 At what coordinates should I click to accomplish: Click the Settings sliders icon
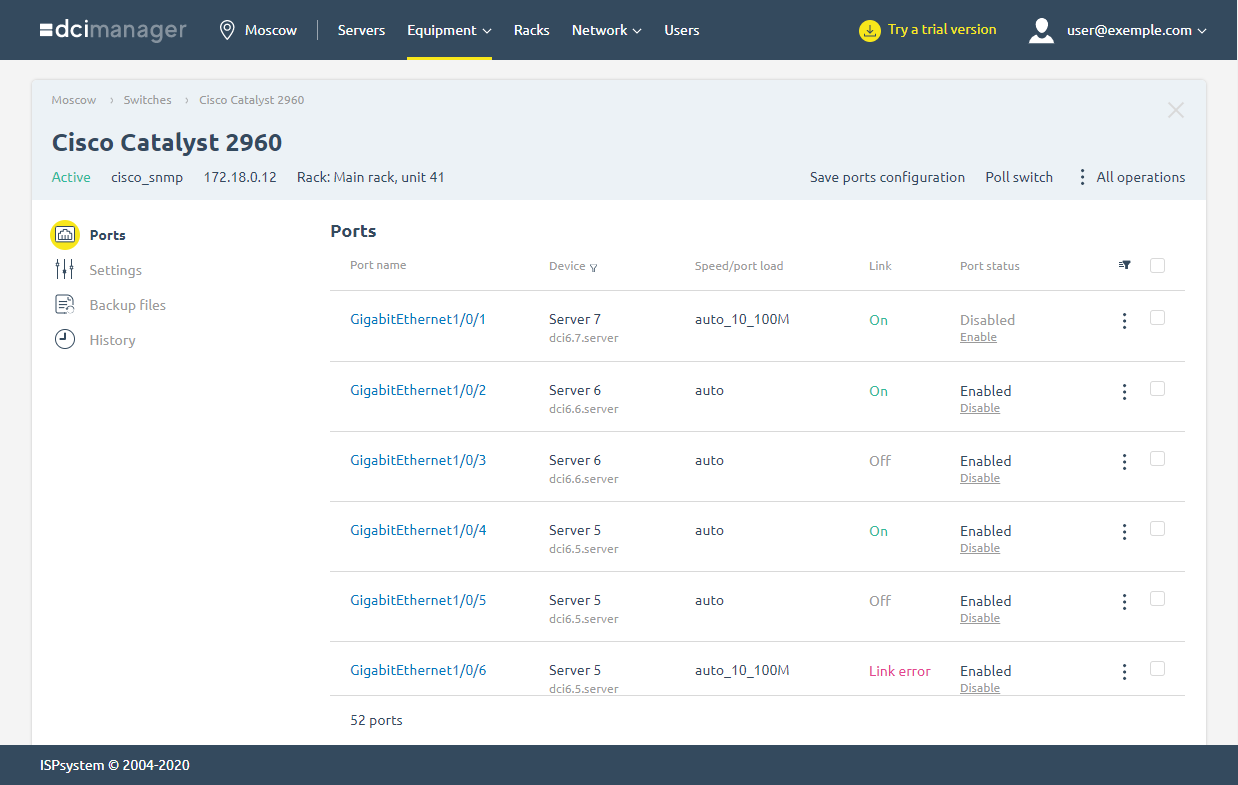pyautogui.click(x=65, y=270)
